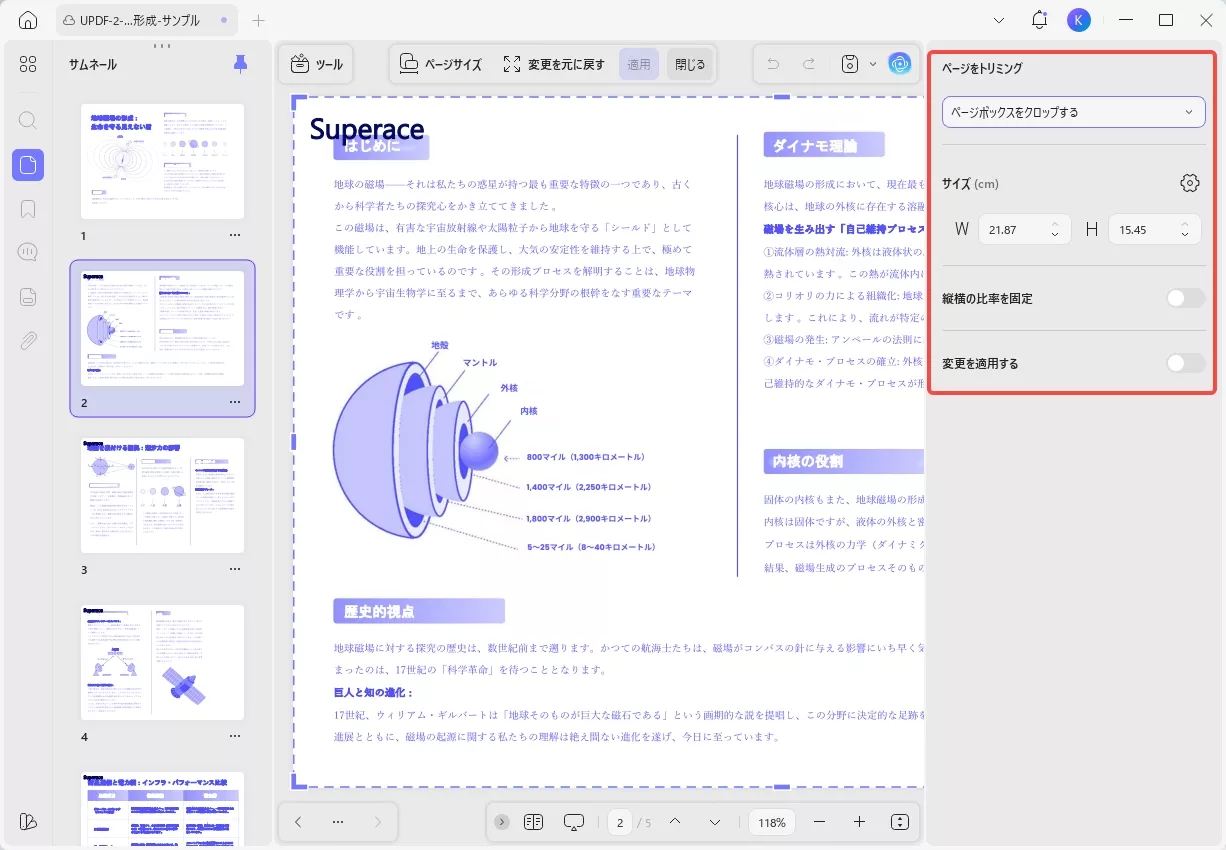Increase height with up stepper arrow
This screenshot has width=1226, height=850.
(1185, 223)
